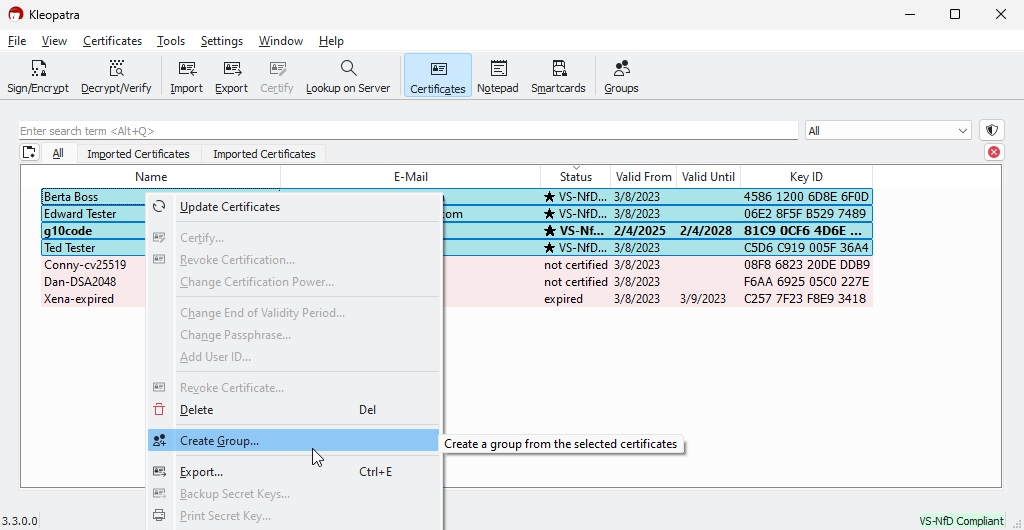
Task: Click the icon beside Export... menu entry
Action: tap(159, 471)
